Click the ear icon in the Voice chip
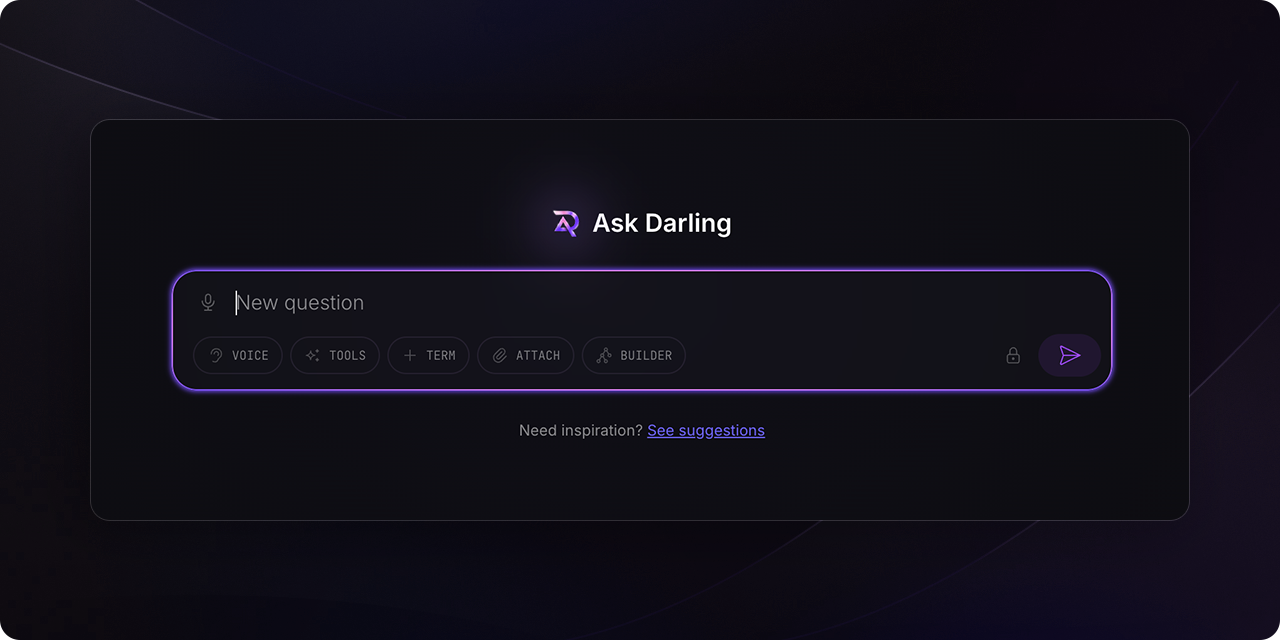 (215, 355)
